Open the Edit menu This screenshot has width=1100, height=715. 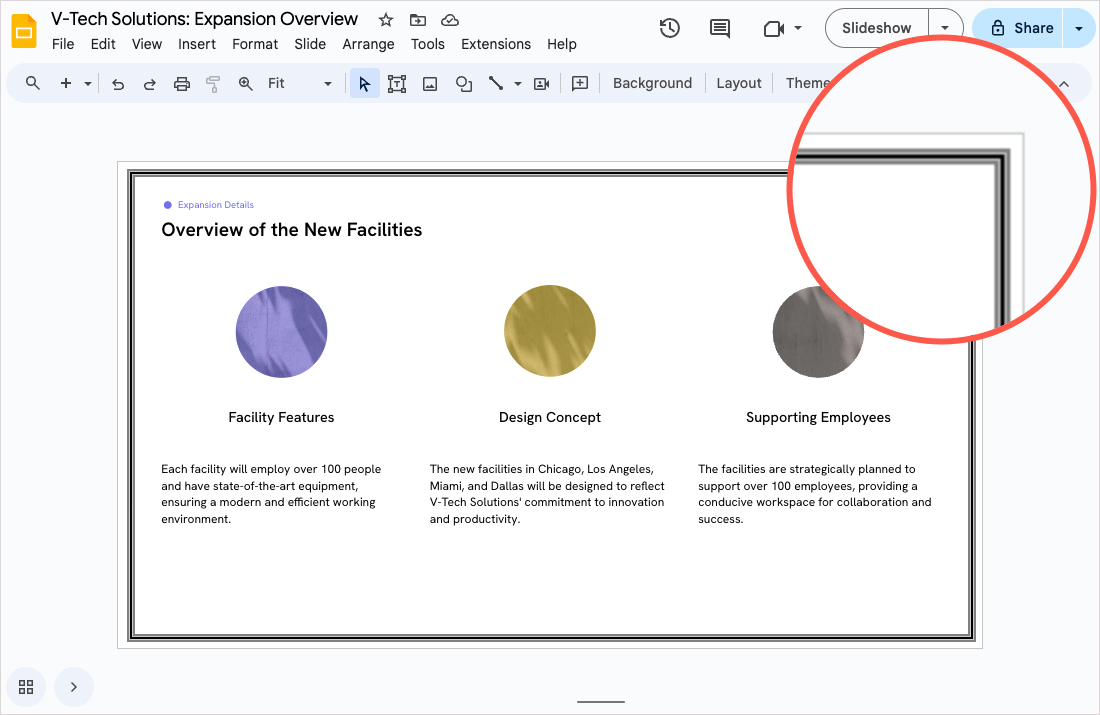tap(103, 44)
